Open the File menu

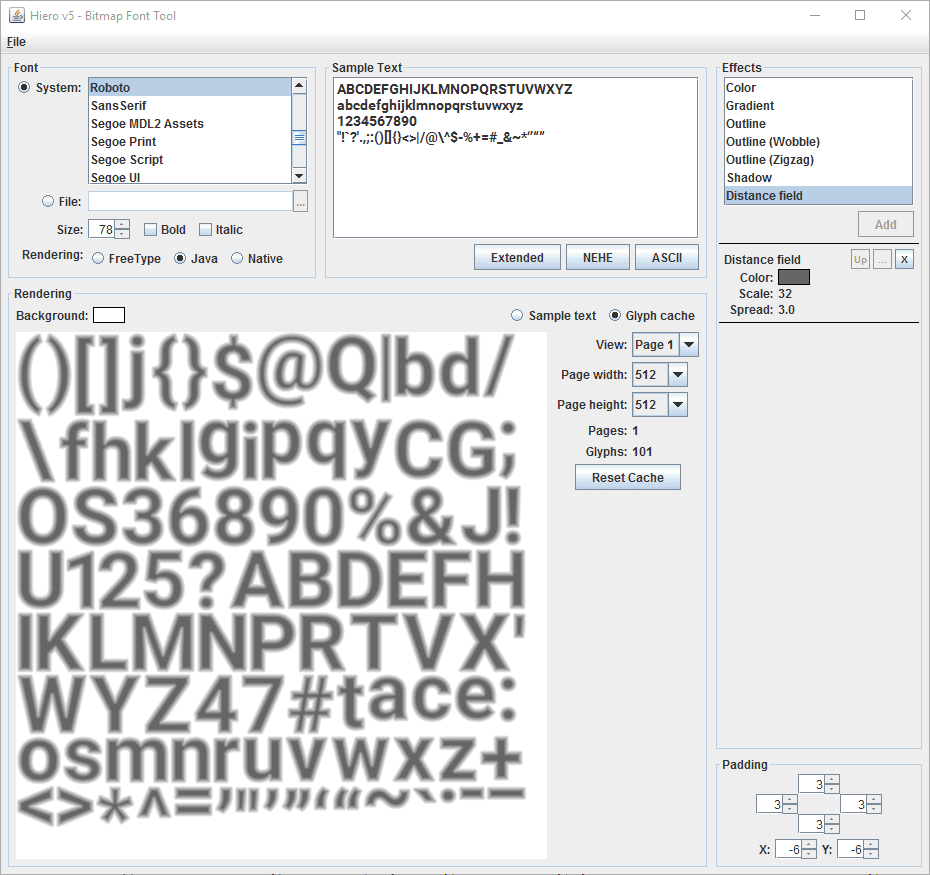16,42
